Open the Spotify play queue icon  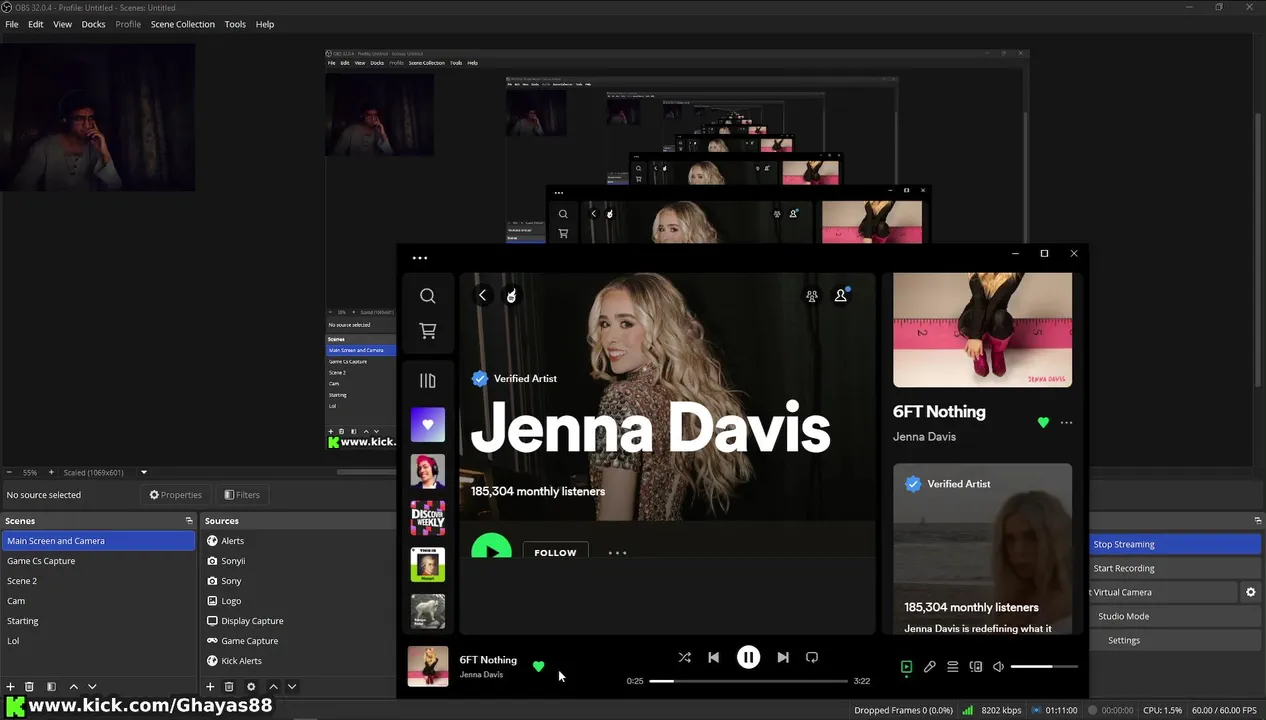pyautogui.click(x=952, y=667)
